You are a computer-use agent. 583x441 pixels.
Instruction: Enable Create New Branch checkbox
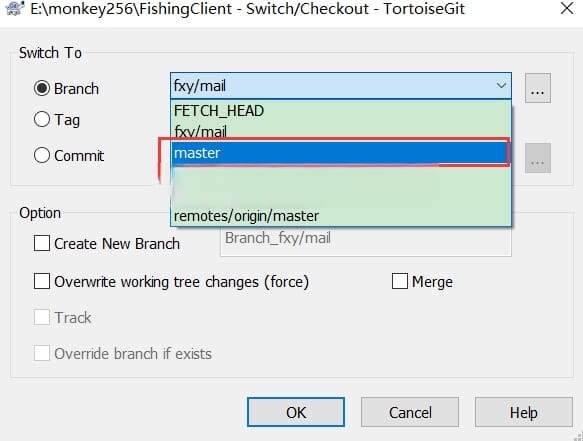click(42, 244)
